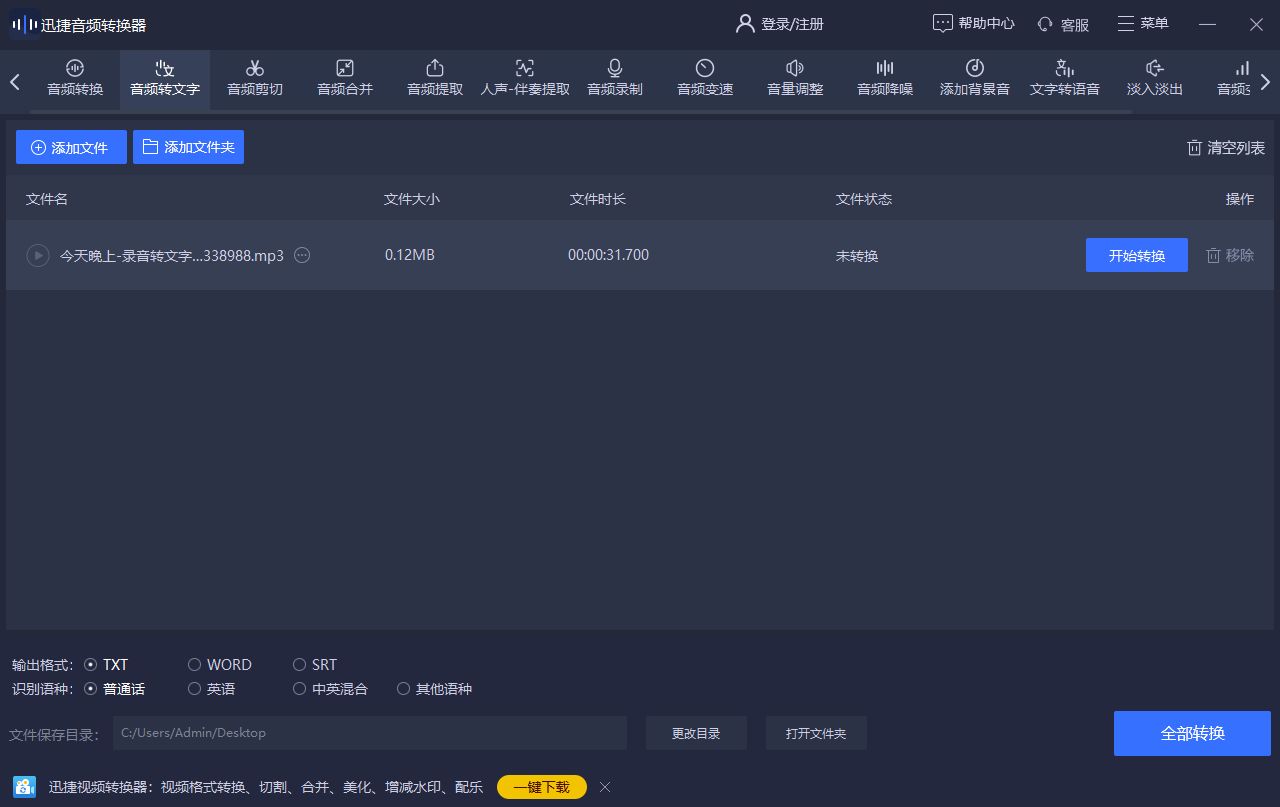This screenshot has height=807, width=1280.
Task: Click the 文件大小 column header
Action: point(412,199)
